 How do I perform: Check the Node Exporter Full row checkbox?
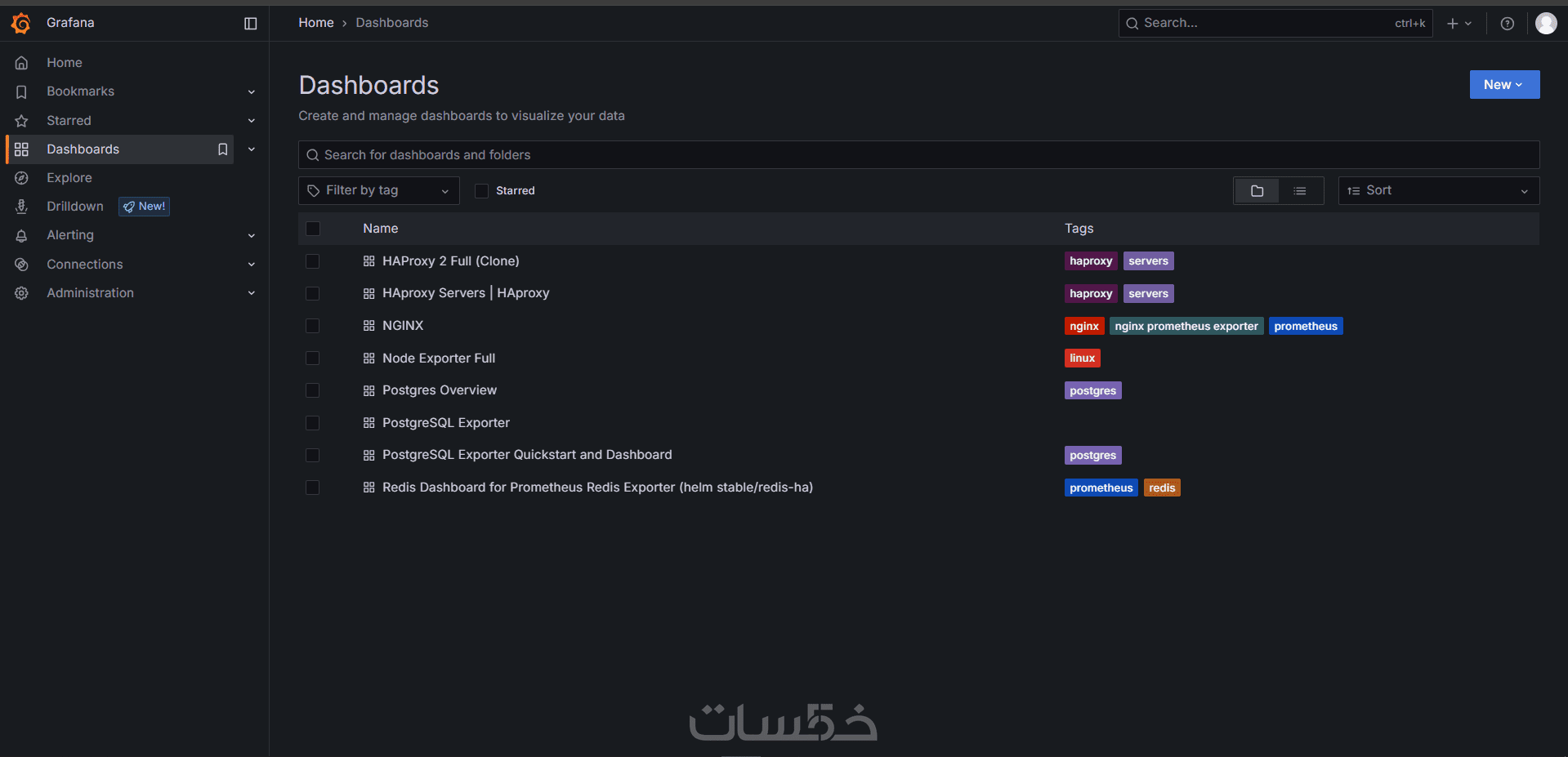point(313,358)
